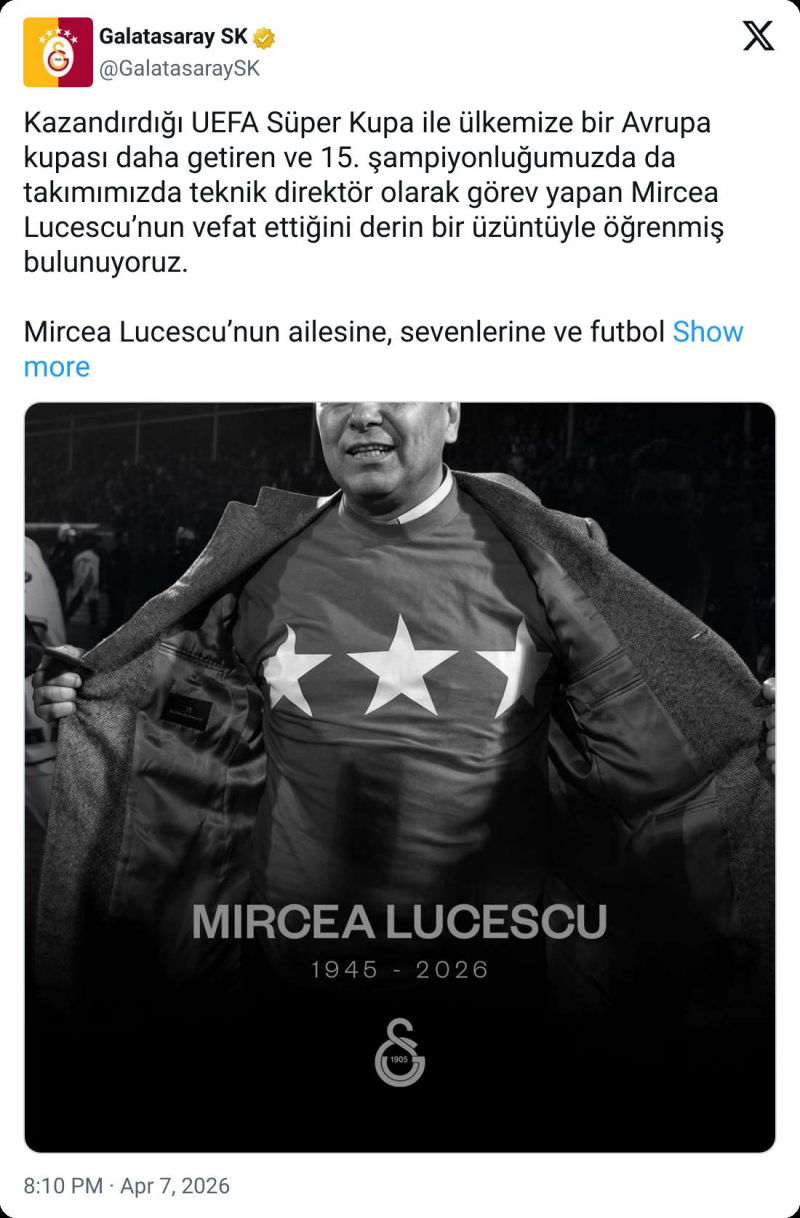Screen dimensions: 800x1218
Task: Open the Mircea Lucescu memorial image
Action: (400, 777)
